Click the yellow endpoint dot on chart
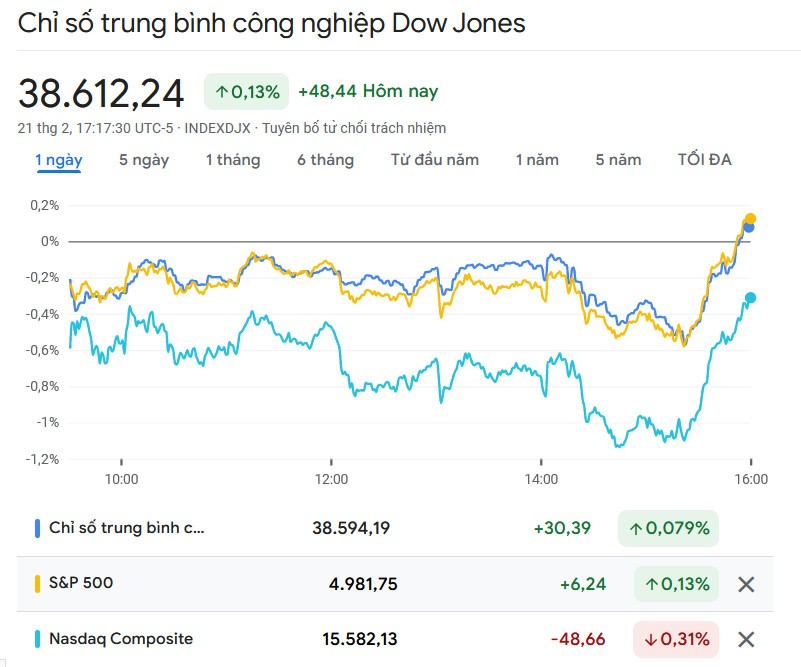 coord(750,219)
